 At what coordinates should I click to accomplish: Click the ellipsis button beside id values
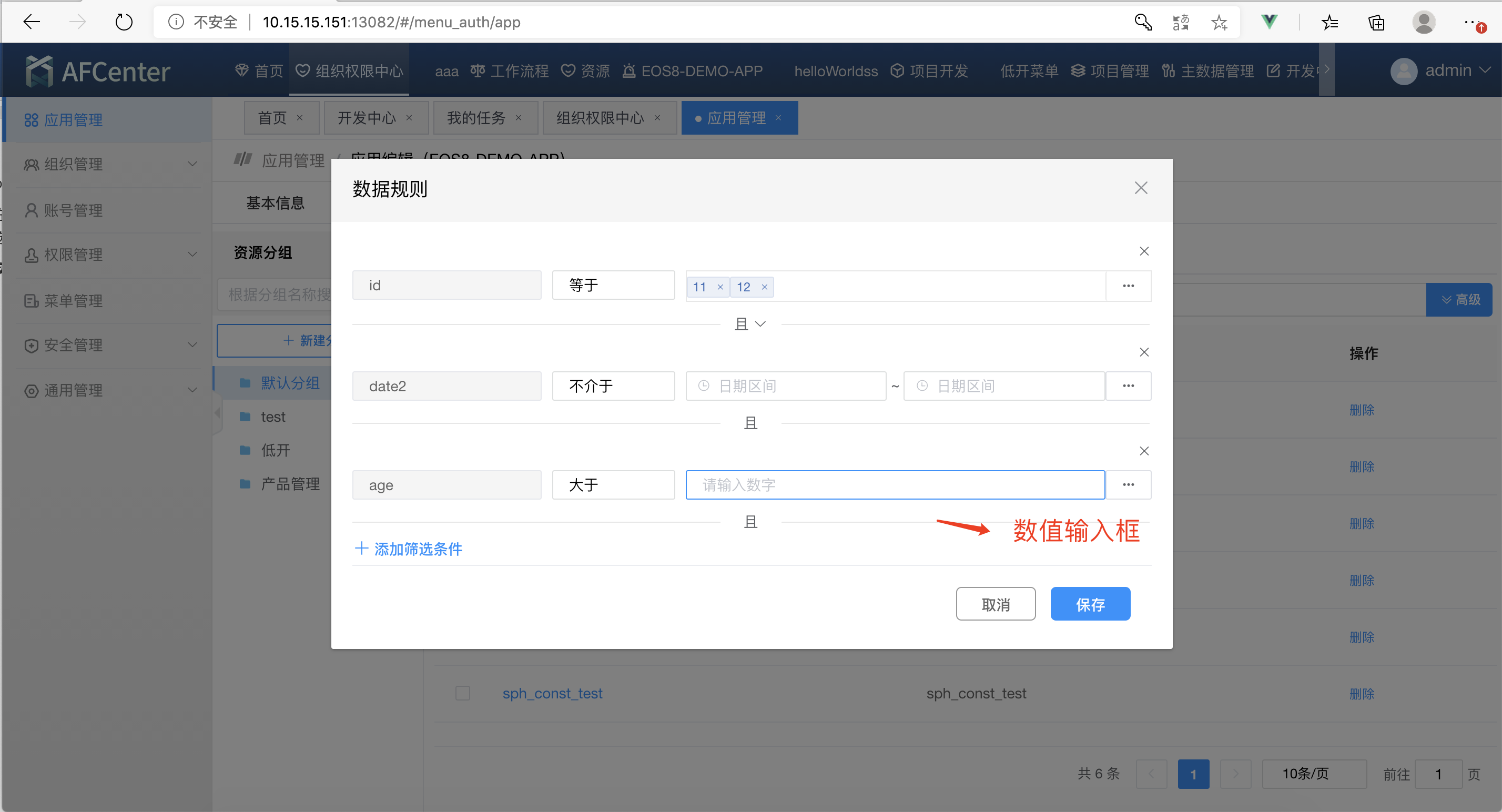point(1128,286)
